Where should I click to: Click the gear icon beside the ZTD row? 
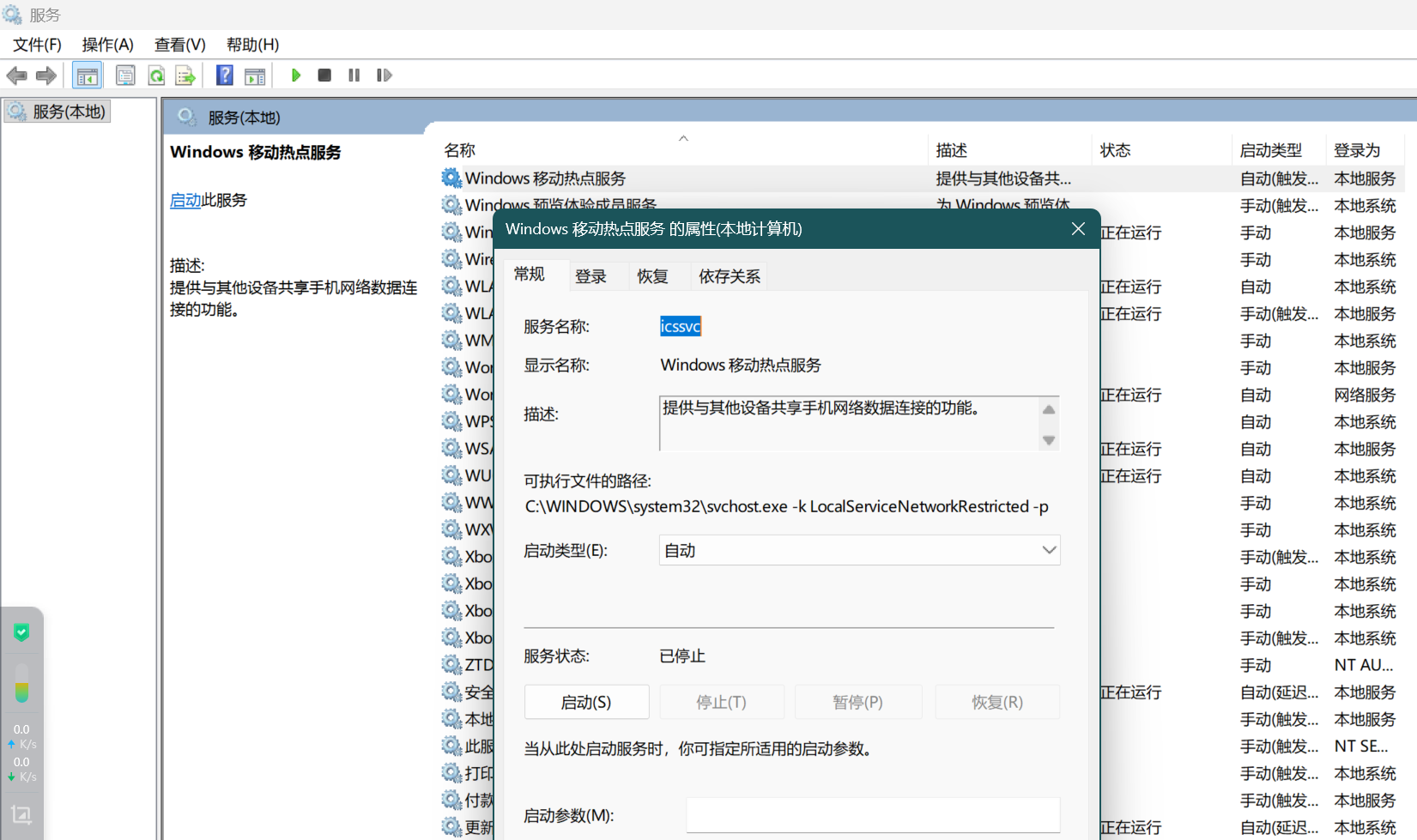point(451,665)
